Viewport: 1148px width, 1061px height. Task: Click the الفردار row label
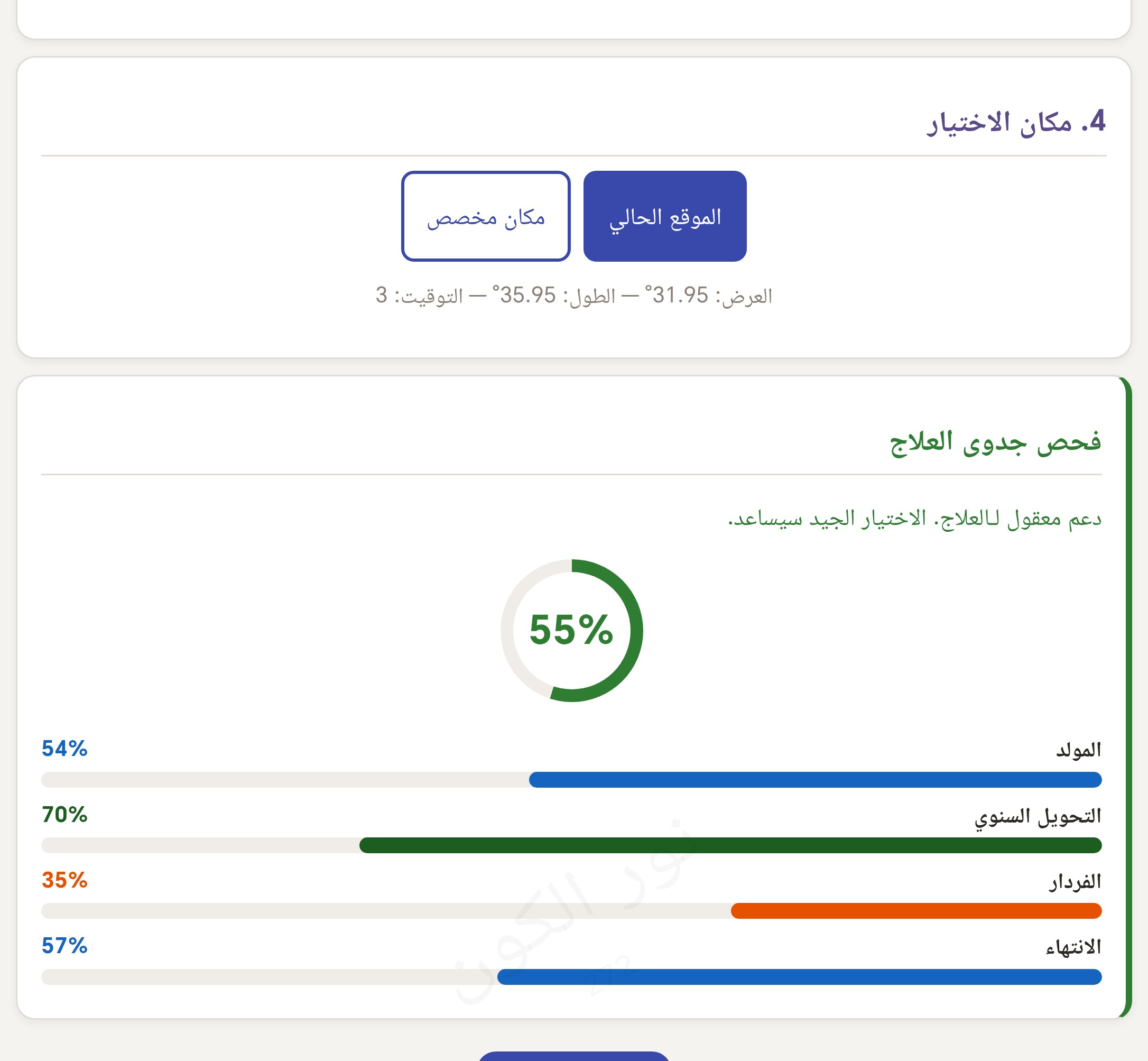pyautogui.click(x=1075, y=881)
